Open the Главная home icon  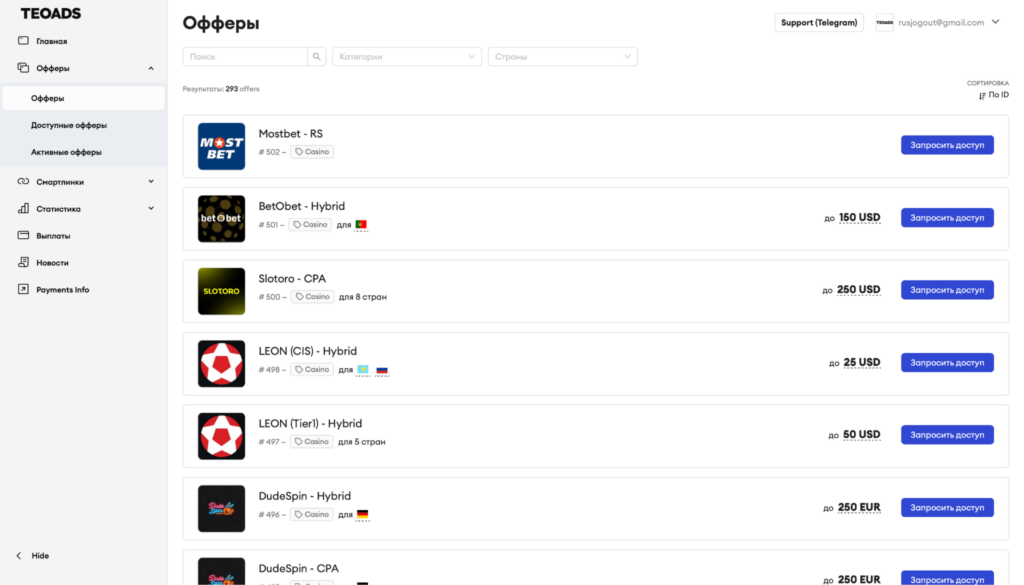(24, 40)
